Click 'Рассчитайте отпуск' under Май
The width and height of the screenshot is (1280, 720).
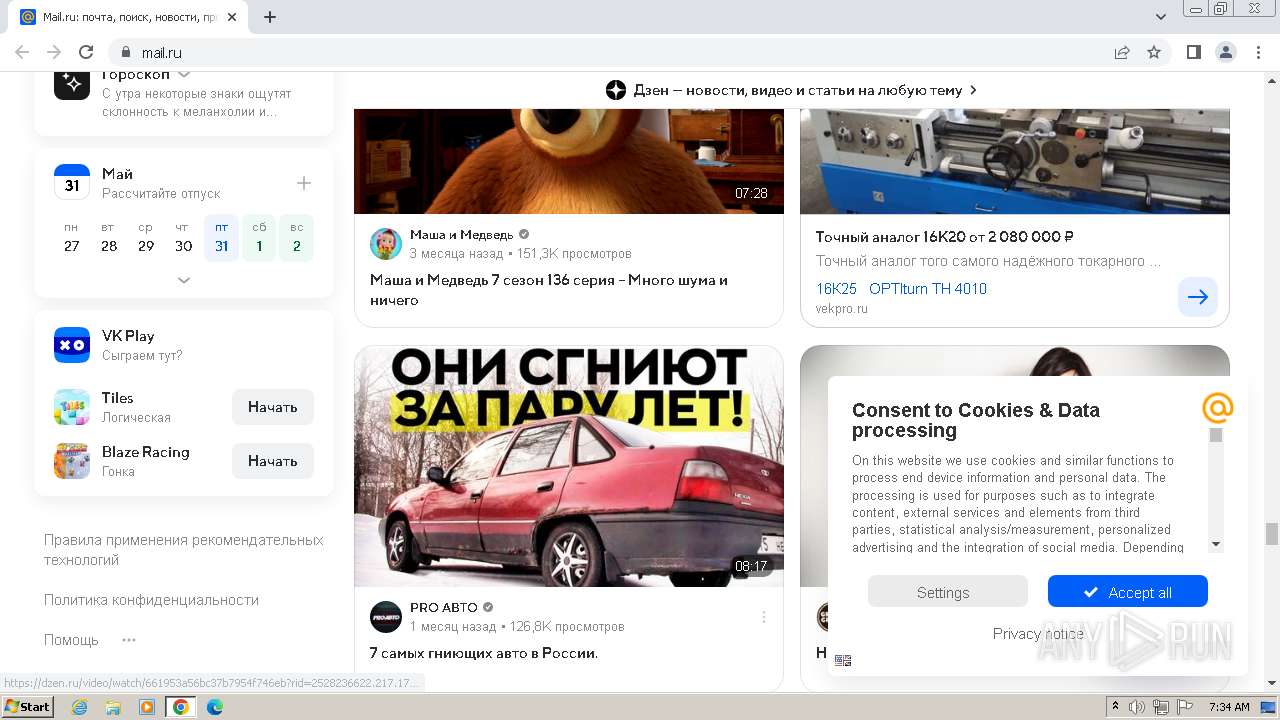click(161, 193)
